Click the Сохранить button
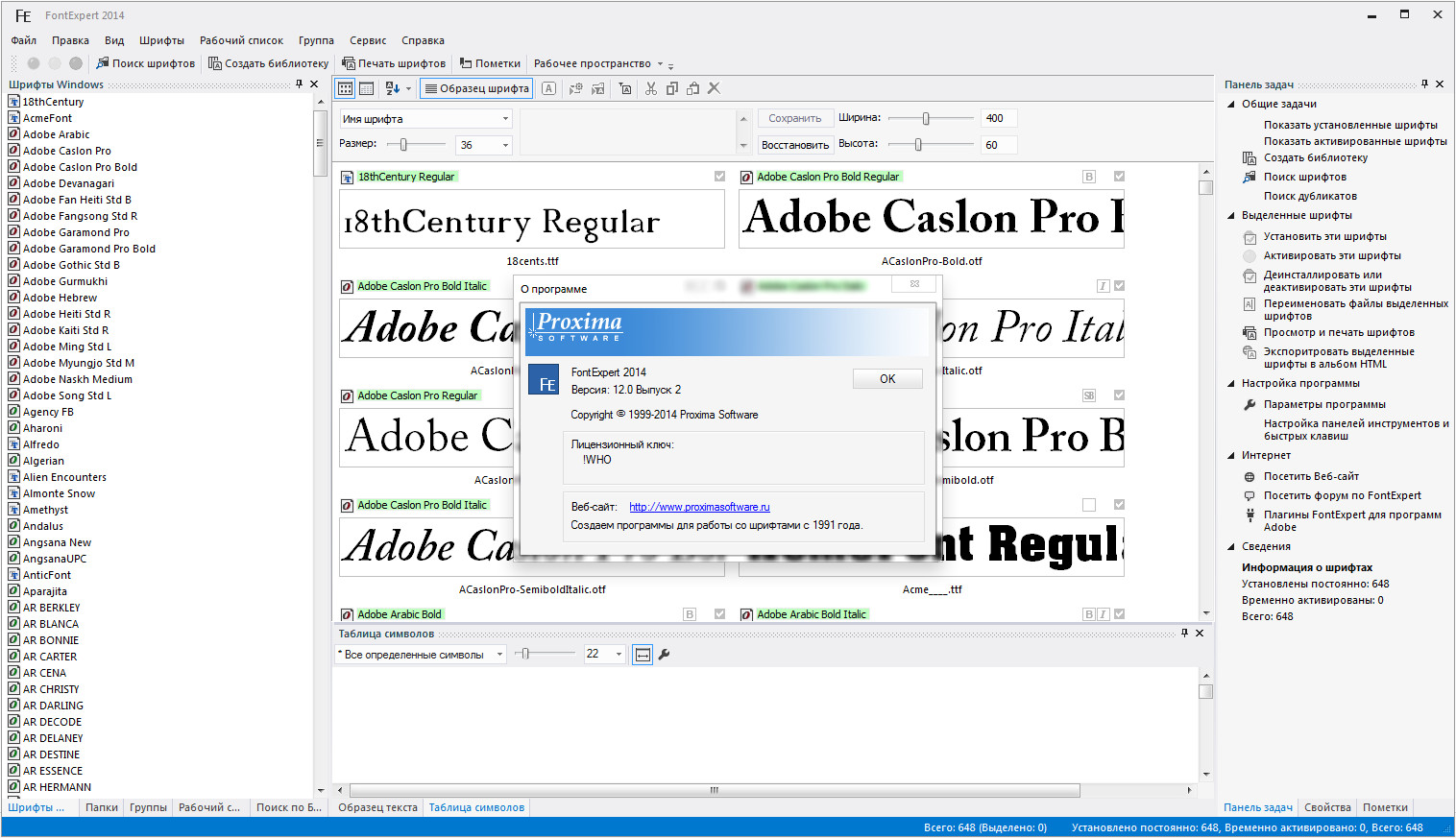Screen dimensions: 1456x838 795,118
